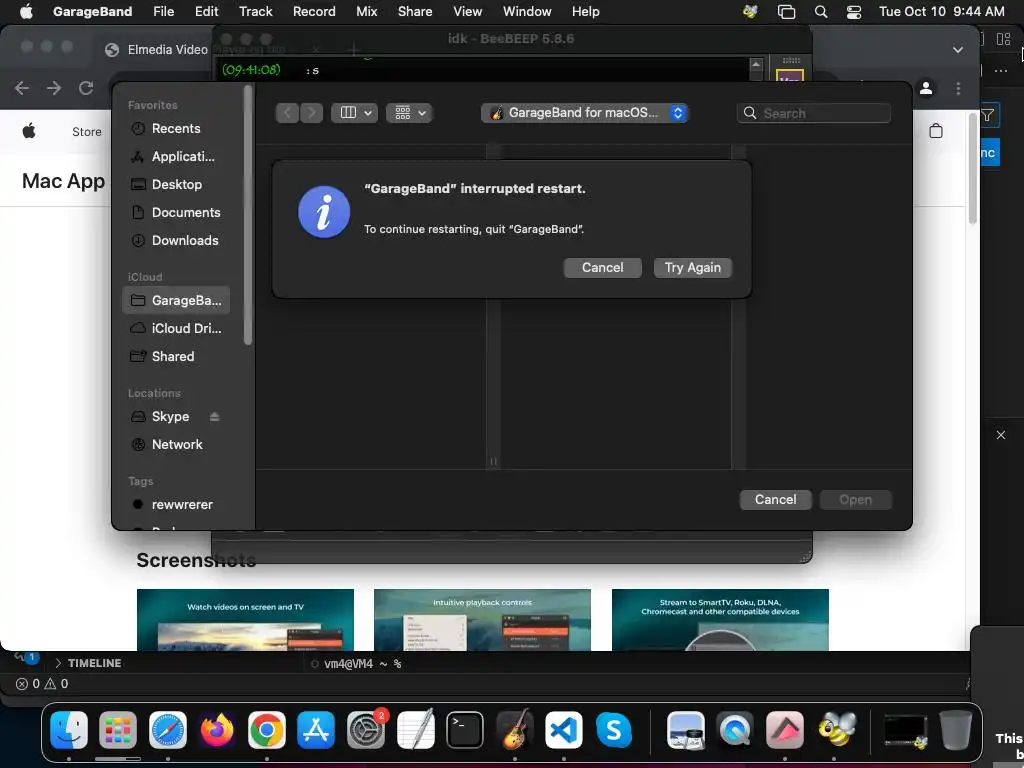Cancel the interrupted restart alert

(x=602, y=268)
